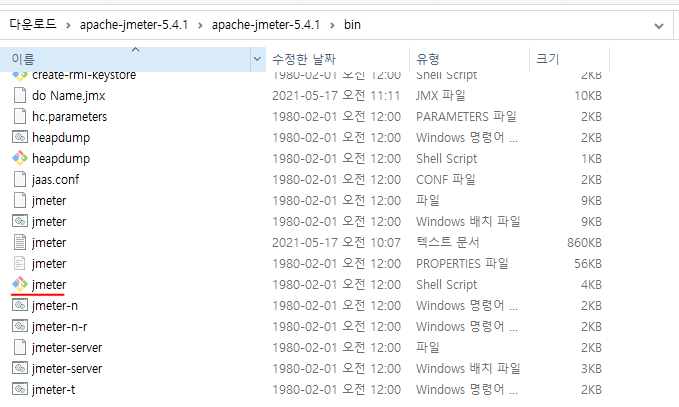This screenshot has height=407, width=679.
Task: Open the 이름 column filter dropdown arrow
Action: coord(257,59)
